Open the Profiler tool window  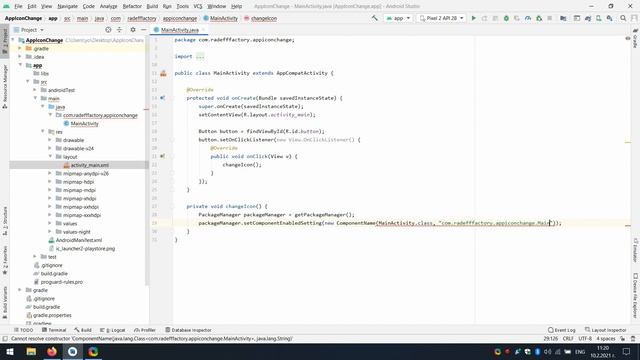(145, 330)
